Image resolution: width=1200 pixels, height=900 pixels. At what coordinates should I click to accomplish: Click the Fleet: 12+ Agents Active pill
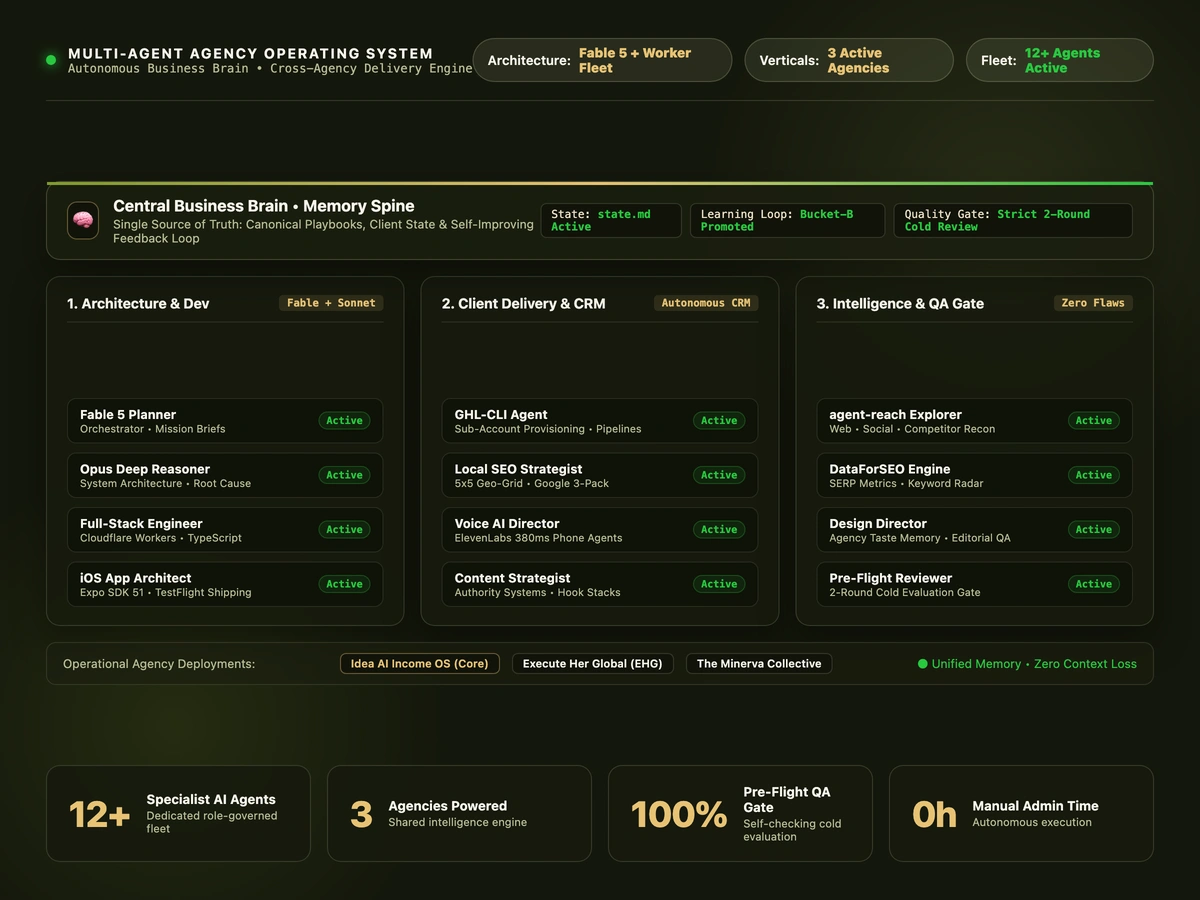[1060, 60]
